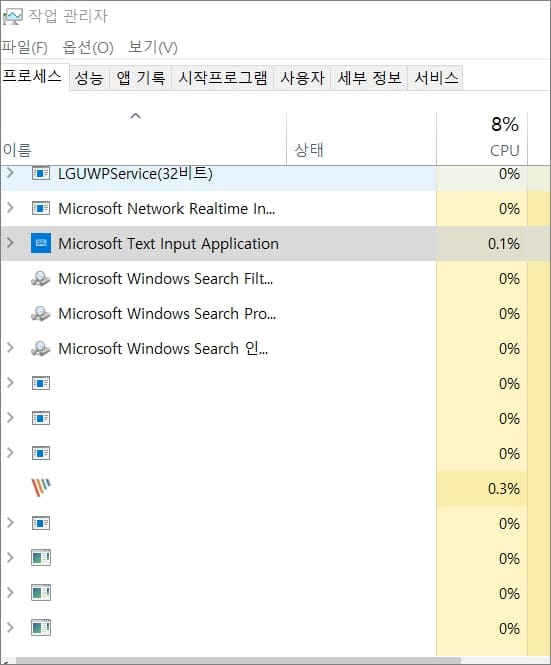Click the Microsoft Network Realtime In... icon
This screenshot has width=551, height=665.
pyautogui.click(x=41, y=208)
